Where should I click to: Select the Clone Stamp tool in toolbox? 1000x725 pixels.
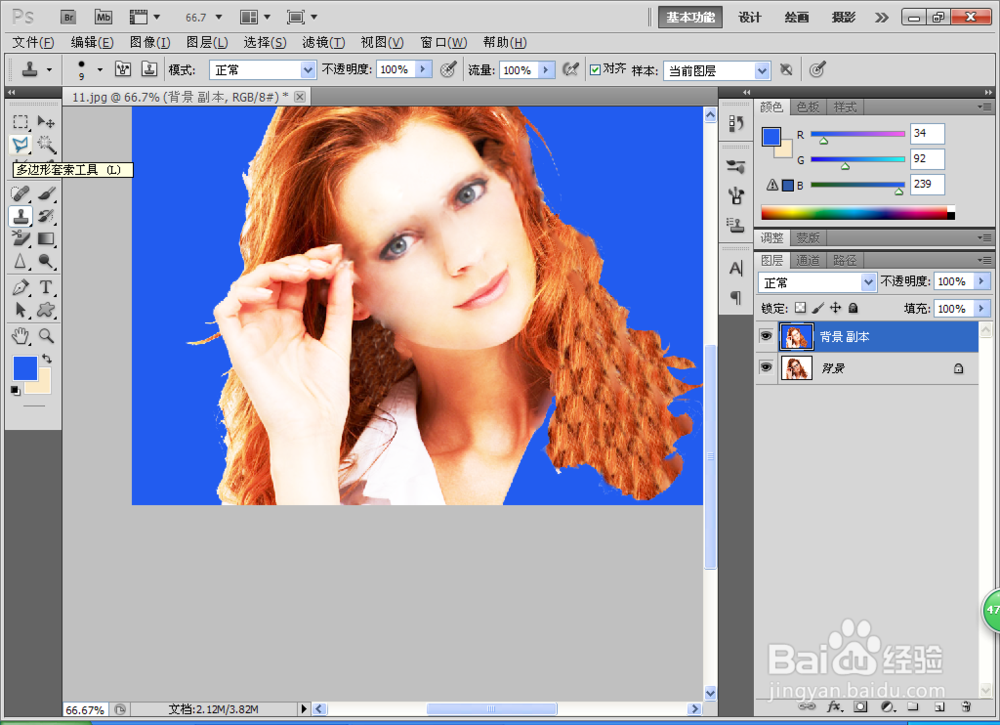point(20,216)
